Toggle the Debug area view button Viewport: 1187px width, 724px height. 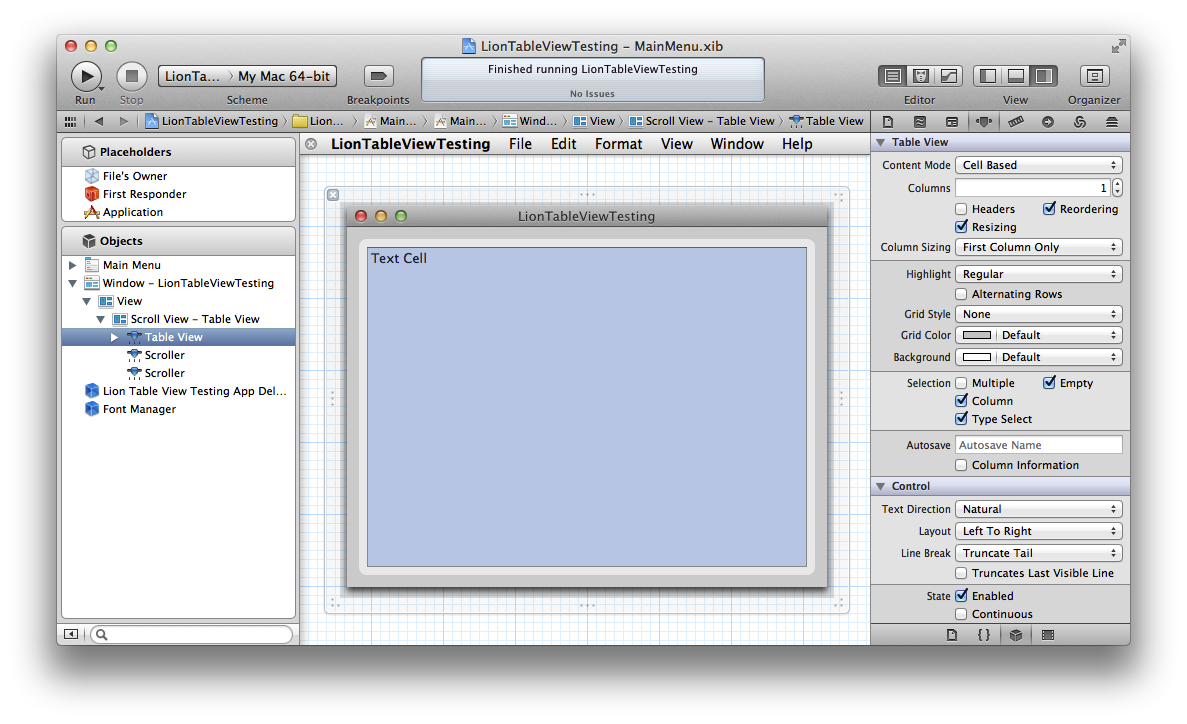1016,76
